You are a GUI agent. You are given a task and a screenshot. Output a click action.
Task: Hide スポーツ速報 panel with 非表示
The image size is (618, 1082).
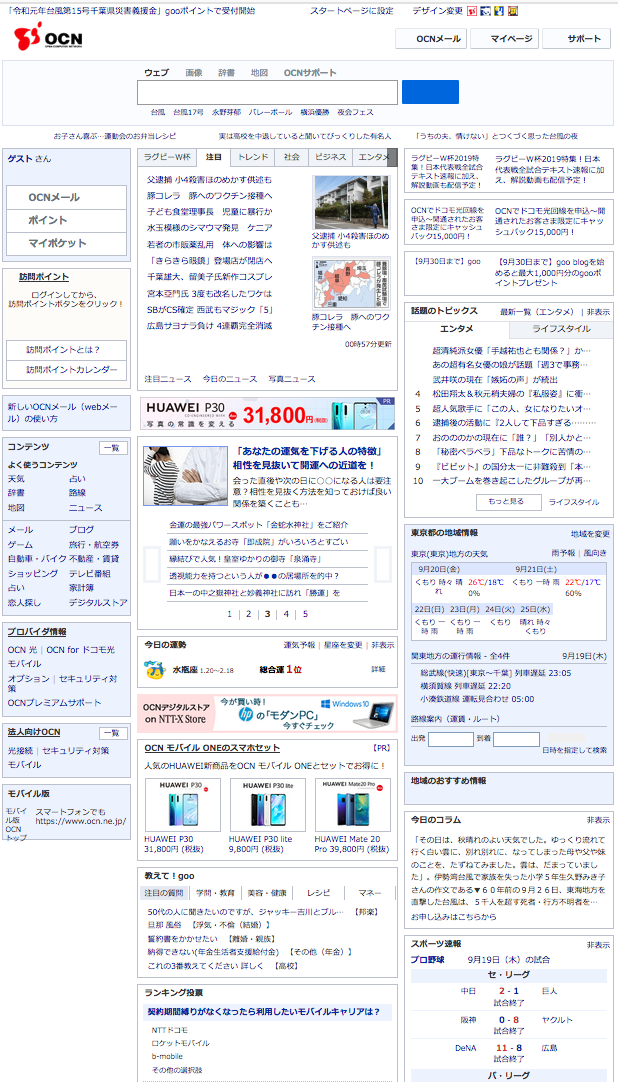click(x=598, y=944)
